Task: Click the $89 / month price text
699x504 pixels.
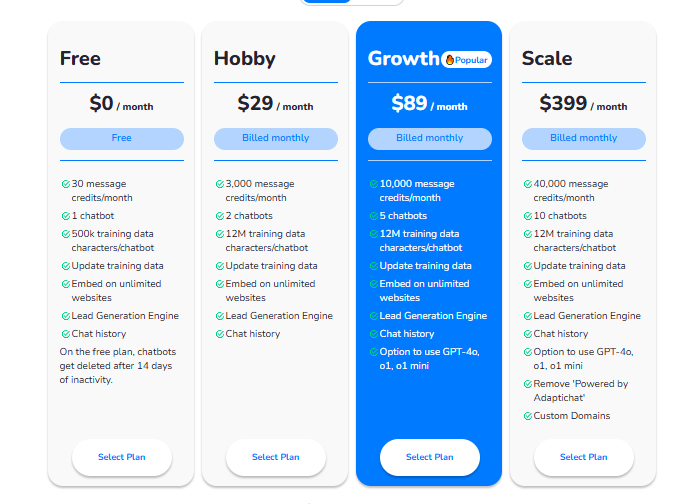Action: (429, 104)
